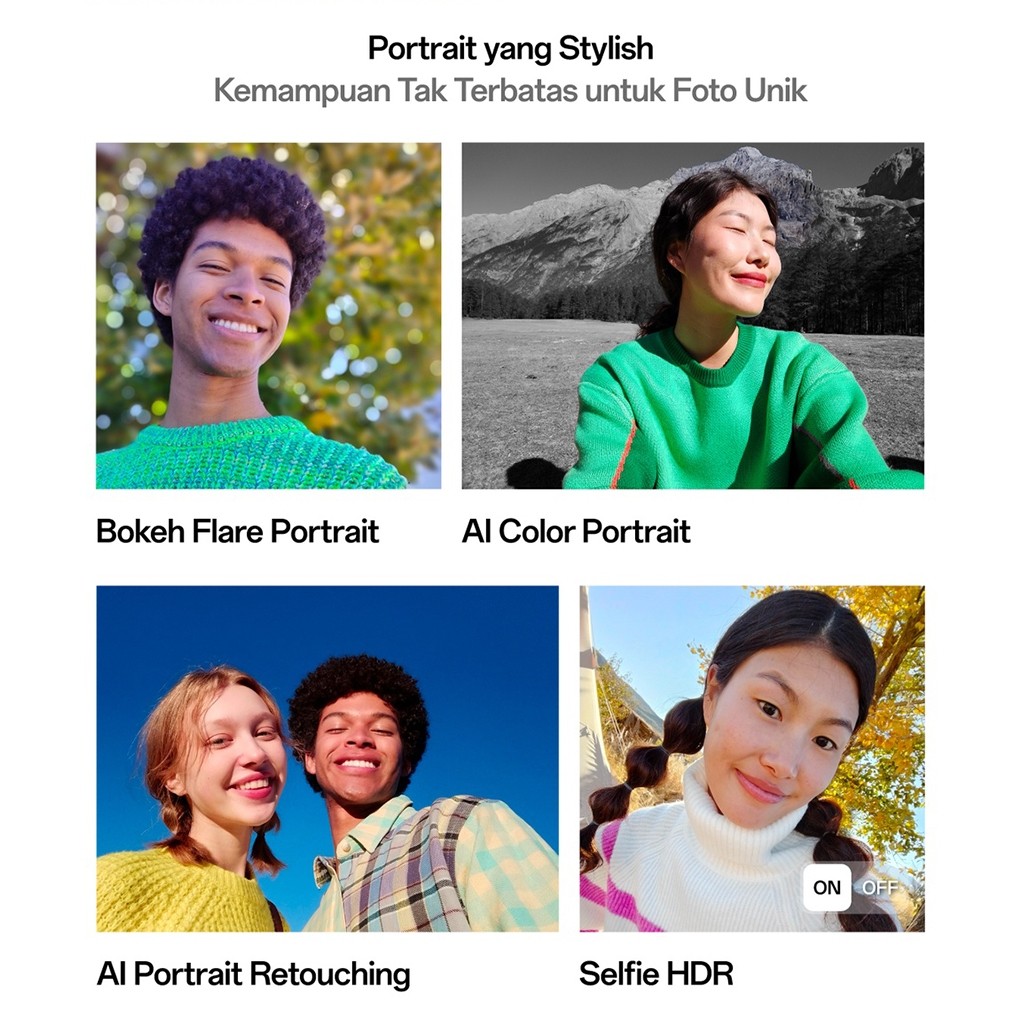Click the green sweater in color portrait

tap(738, 411)
